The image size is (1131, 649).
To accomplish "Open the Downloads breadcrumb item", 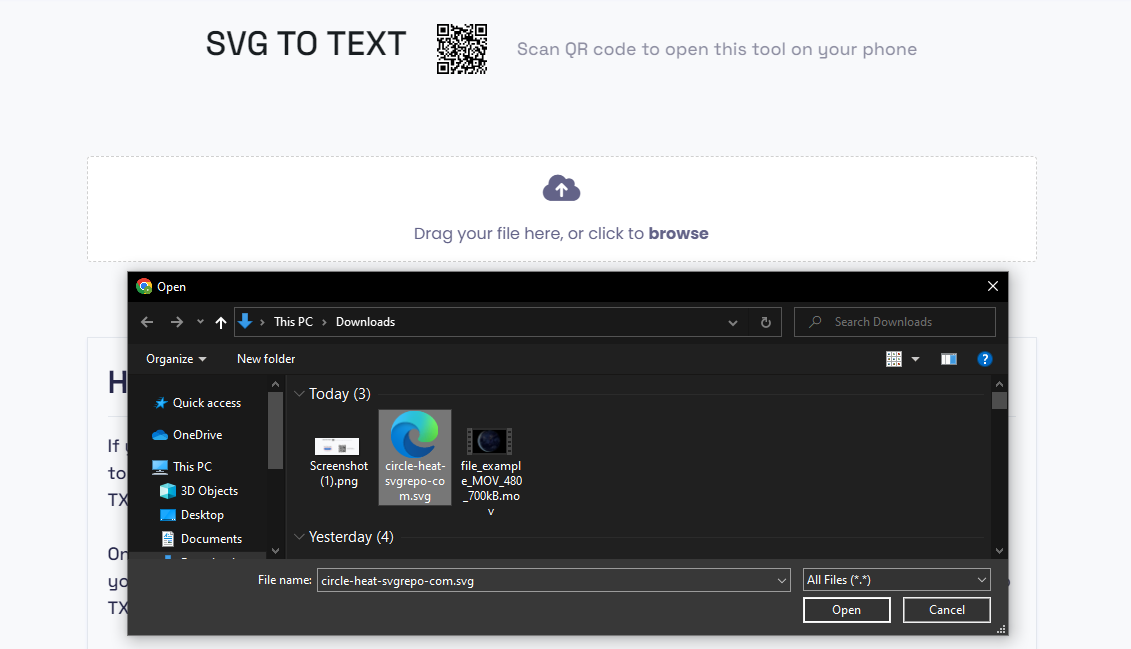I will 365,322.
